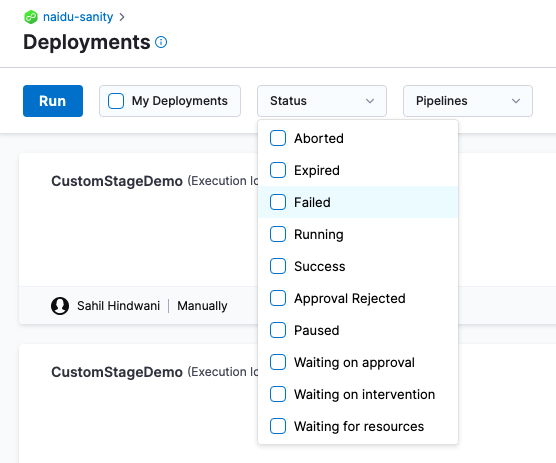The image size is (556, 463).
Task: Click the breadcrumb chevron after naidu-sanity
Action: [122, 17]
